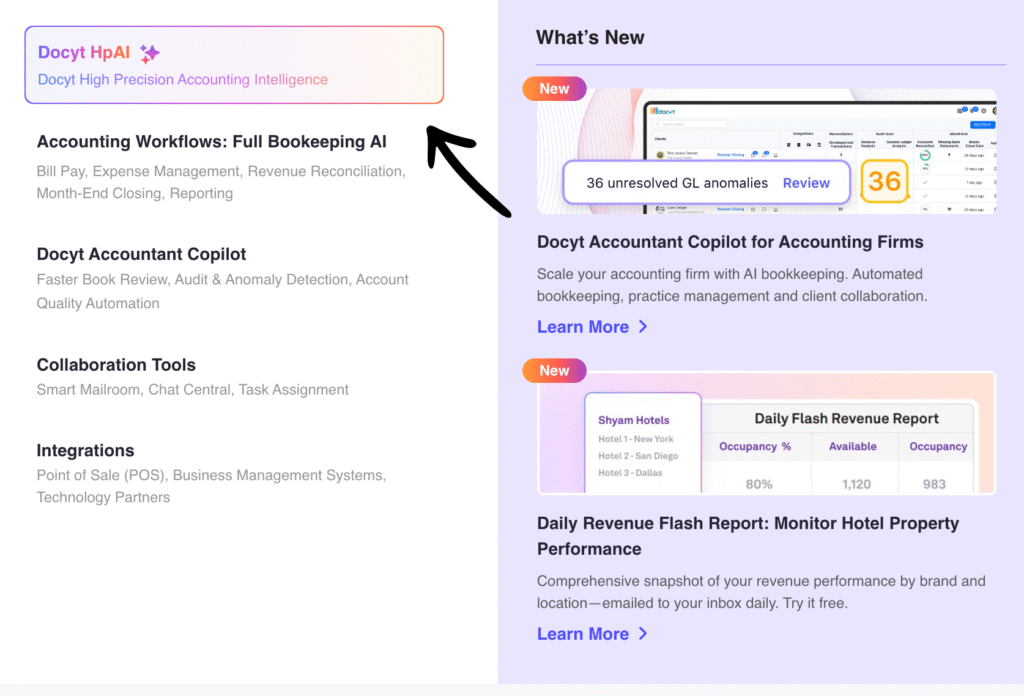Click the chevron arrow beside the first Learn More
This screenshot has width=1024, height=696.
(x=643, y=327)
